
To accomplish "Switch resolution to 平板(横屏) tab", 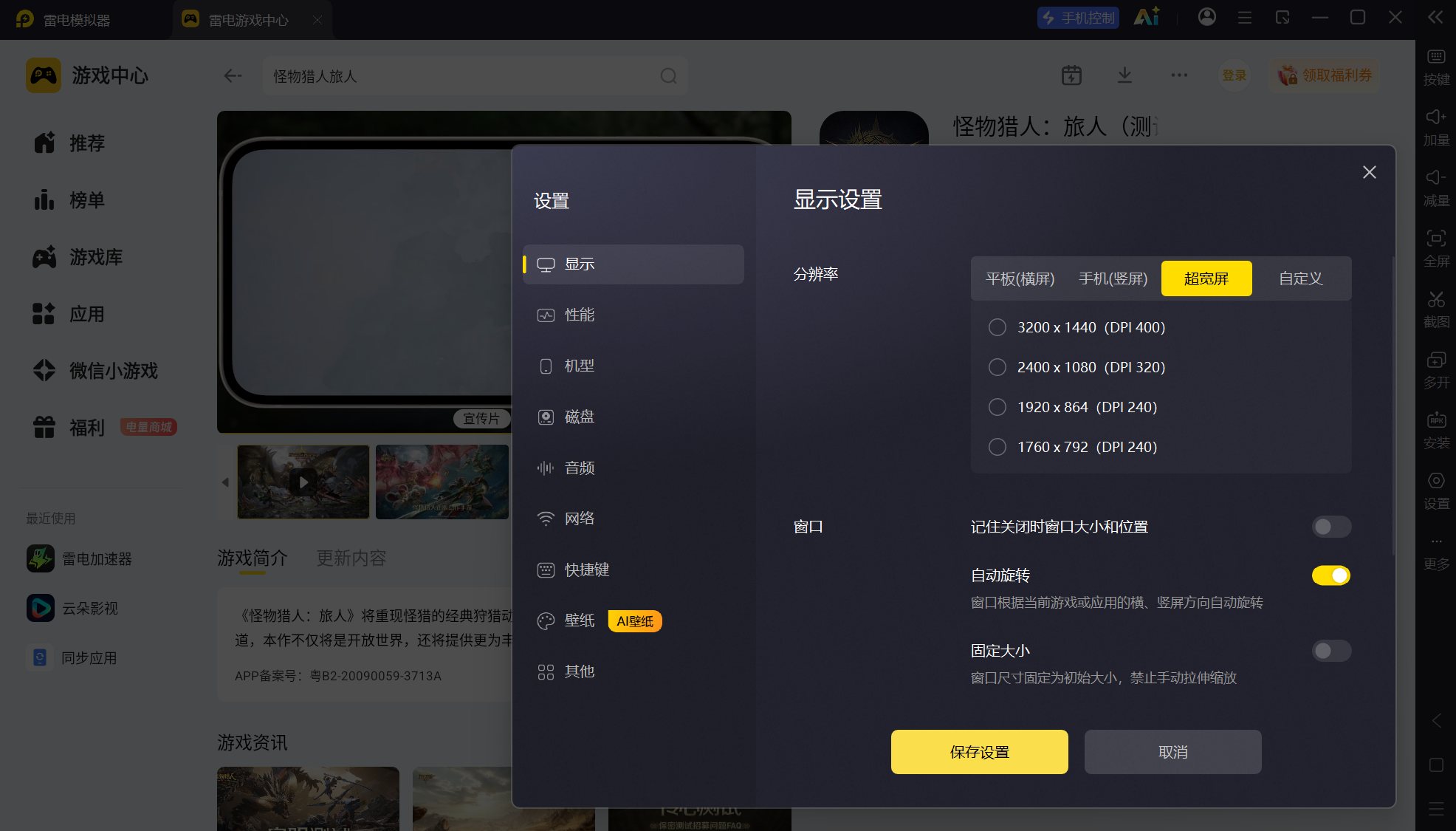I will click(x=1020, y=278).
